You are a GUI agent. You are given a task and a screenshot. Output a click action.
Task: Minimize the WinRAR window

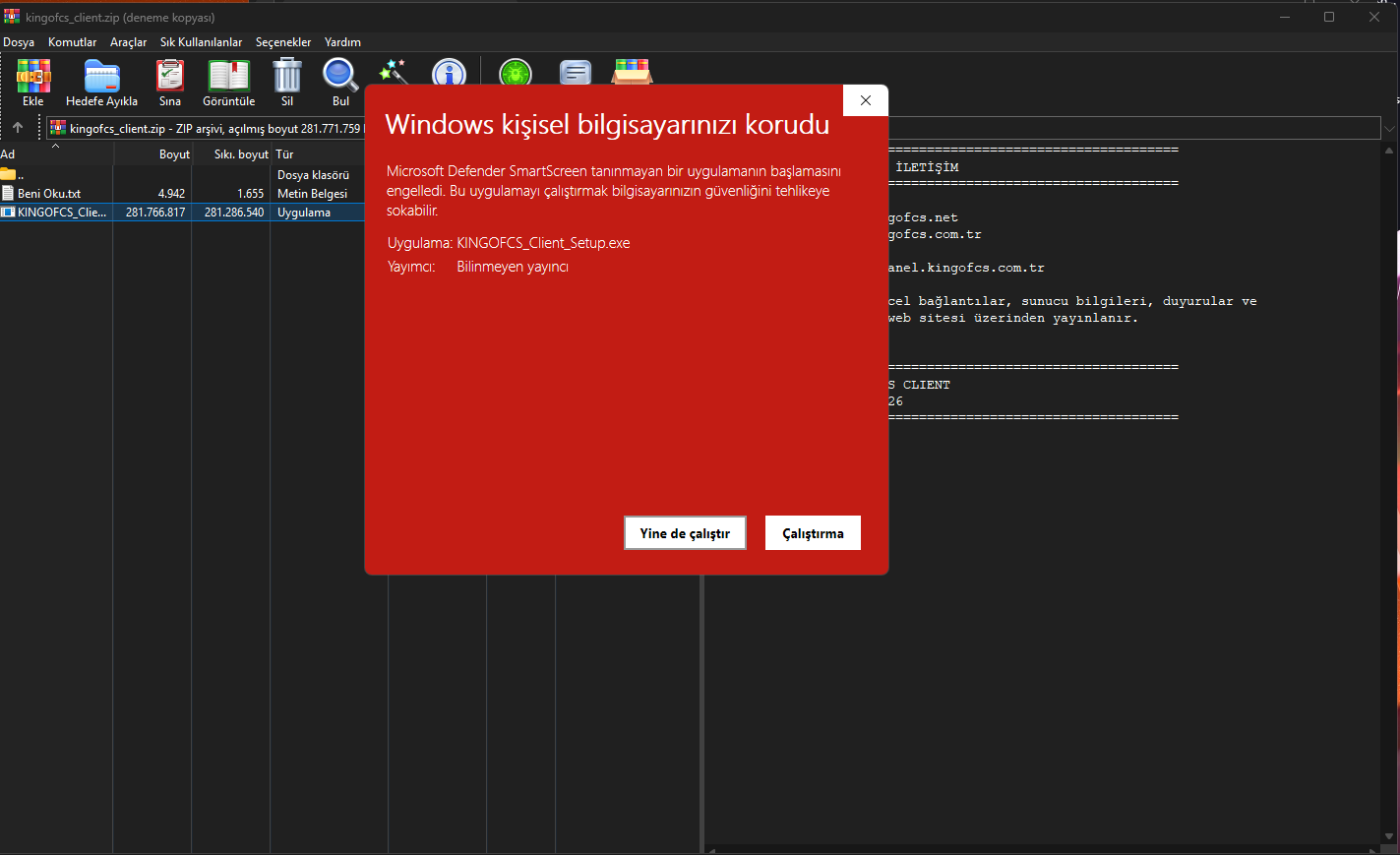(x=1285, y=17)
